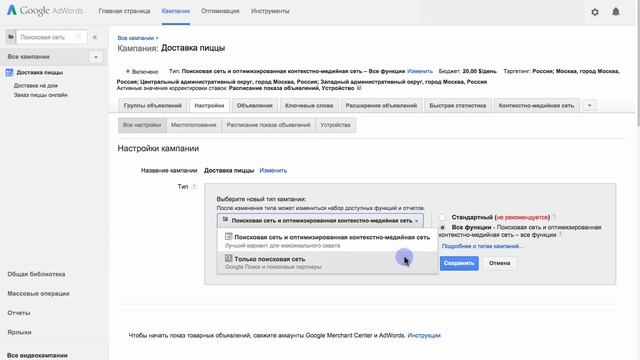The image size is (640, 360).
Task: Open the extra tabs dropdown arrow
Action: pos(589,105)
